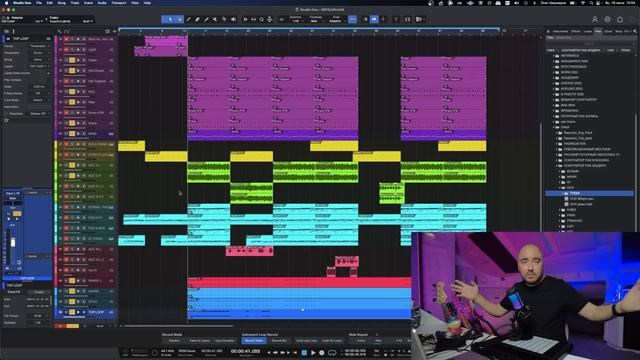Click the Takes to Layers button
Image resolution: width=640 pixels, height=360 pixels.
tap(199, 340)
